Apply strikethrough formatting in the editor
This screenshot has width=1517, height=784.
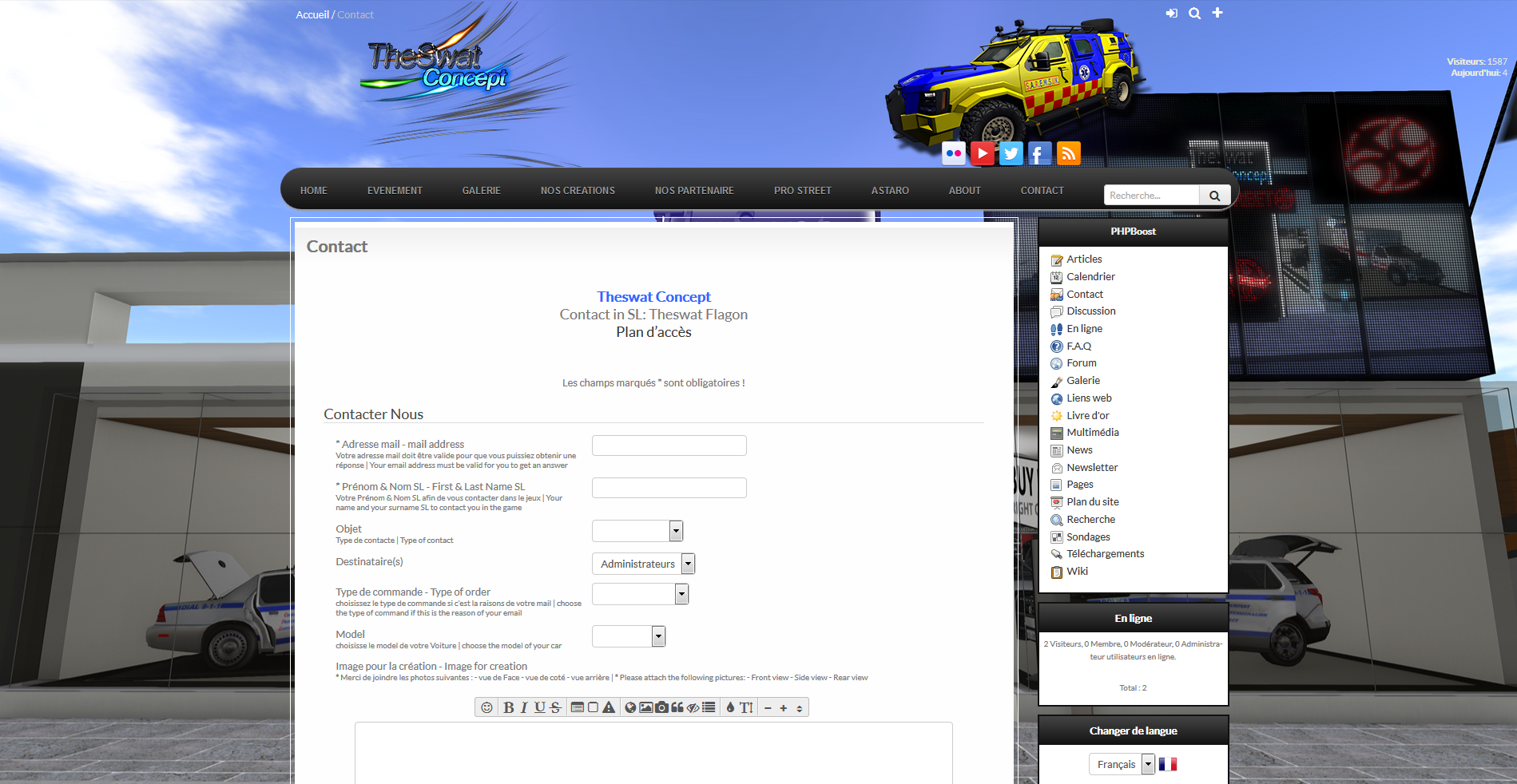click(556, 707)
